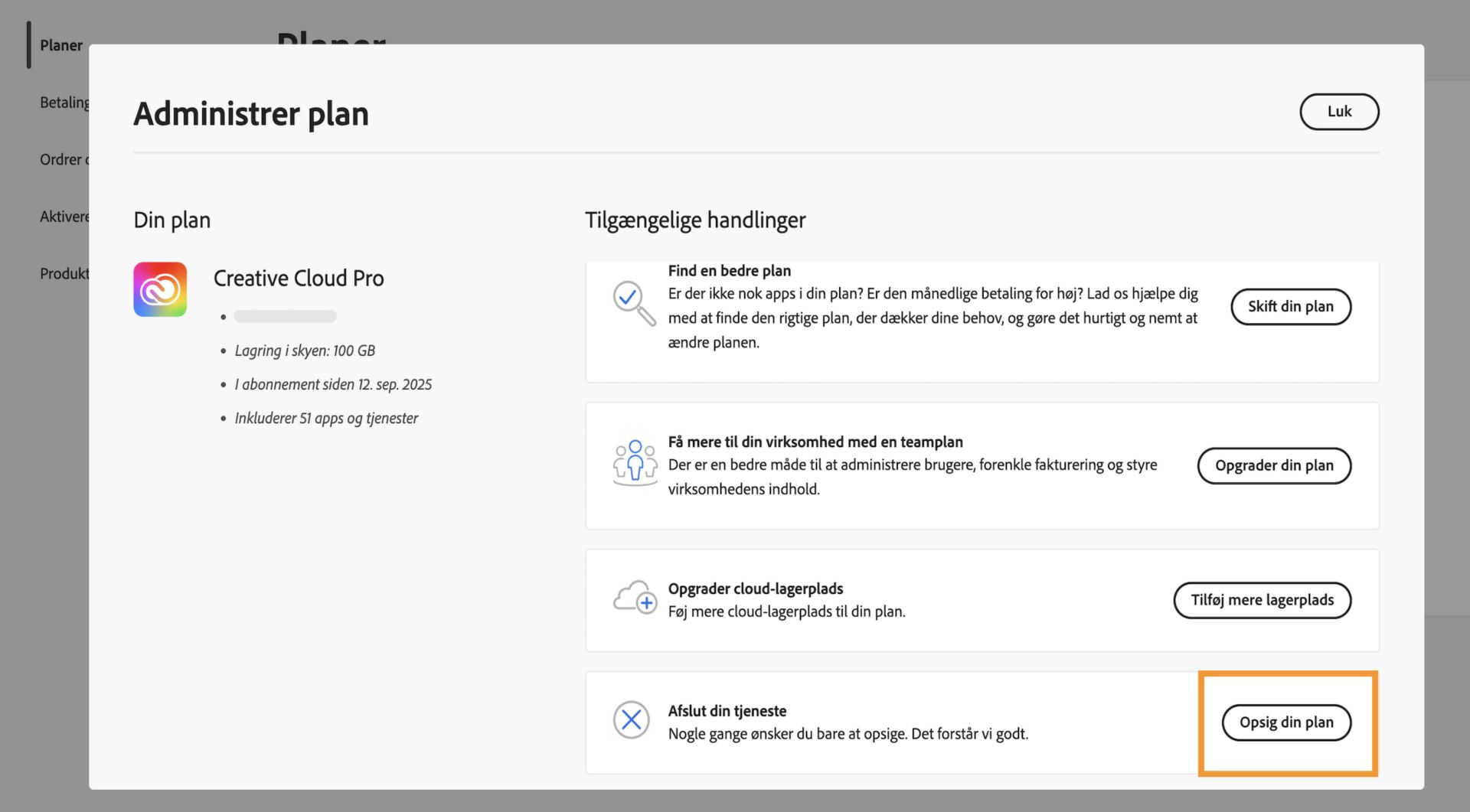
Task: Click Skift din plan
Action: click(1291, 306)
